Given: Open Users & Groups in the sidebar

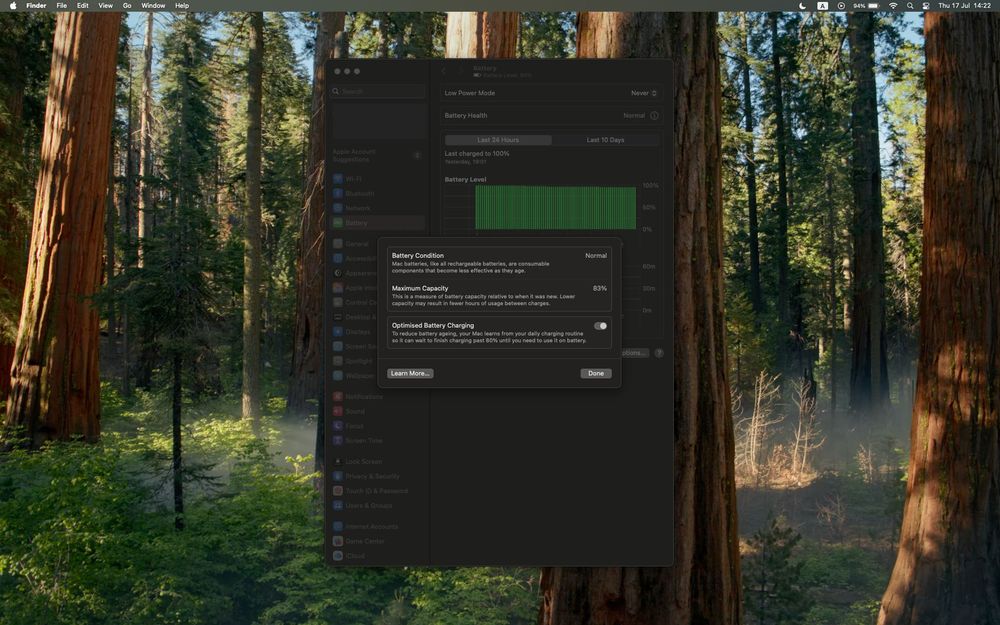Looking at the screenshot, I should [x=378, y=506].
